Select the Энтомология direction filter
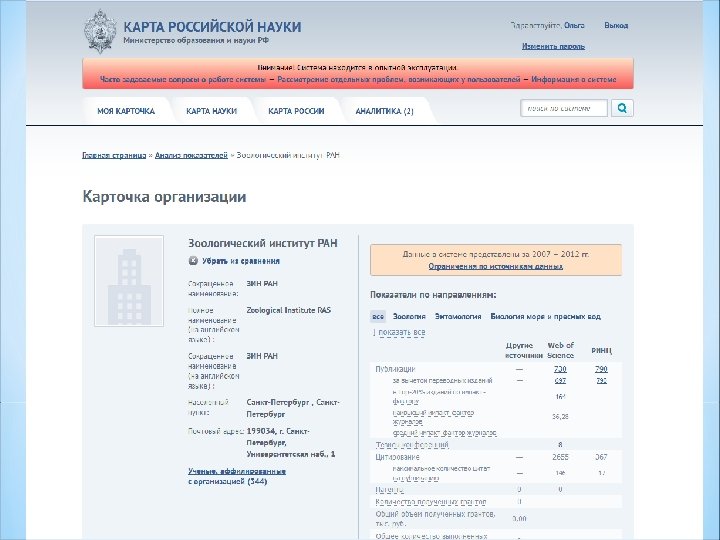The height and width of the screenshot is (540, 720). coord(458,316)
